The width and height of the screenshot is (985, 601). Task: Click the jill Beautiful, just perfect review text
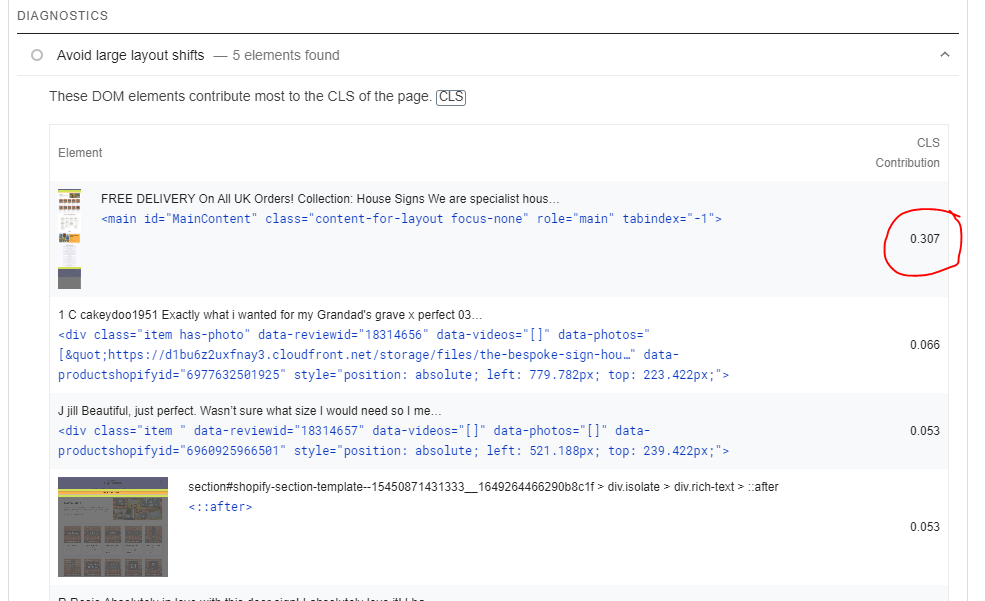coord(250,411)
